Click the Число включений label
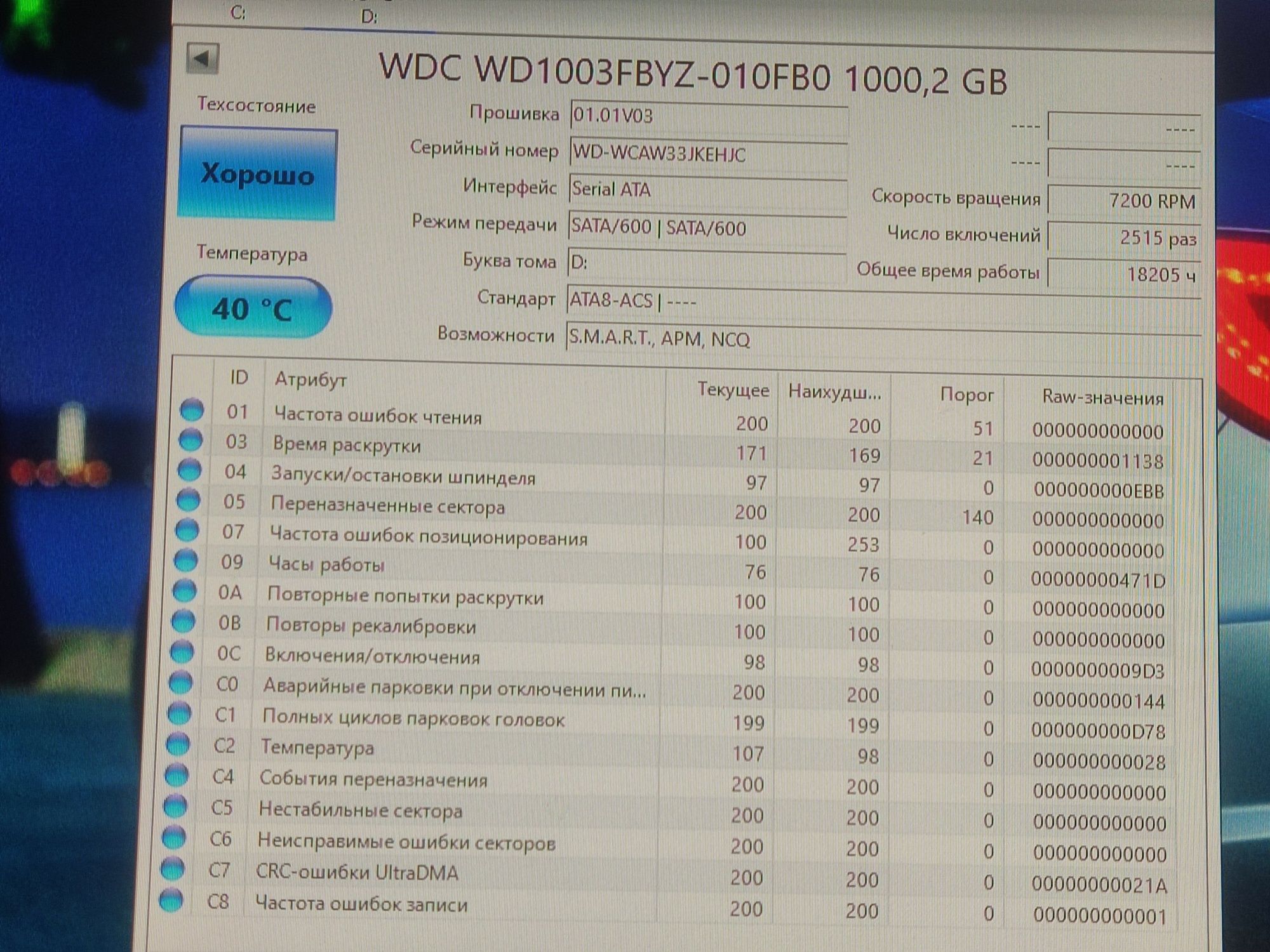Viewport: 1270px width, 952px height. [x=963, y=234]
